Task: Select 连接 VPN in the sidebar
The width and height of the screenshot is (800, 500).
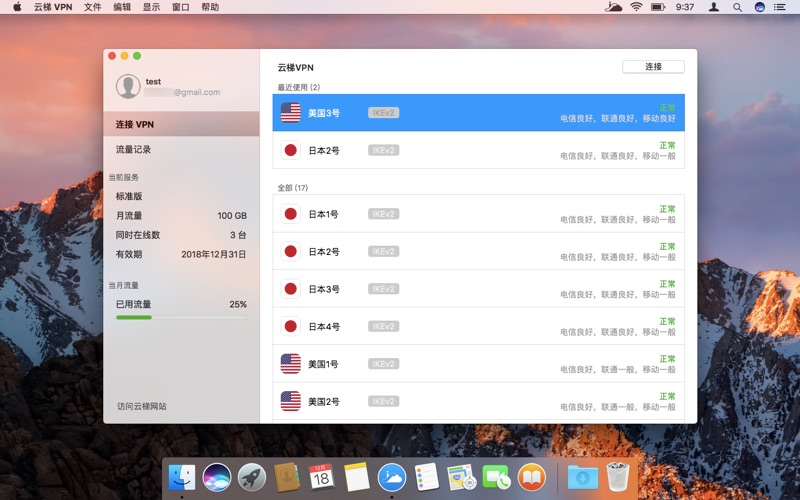Action: coord(181,124)
